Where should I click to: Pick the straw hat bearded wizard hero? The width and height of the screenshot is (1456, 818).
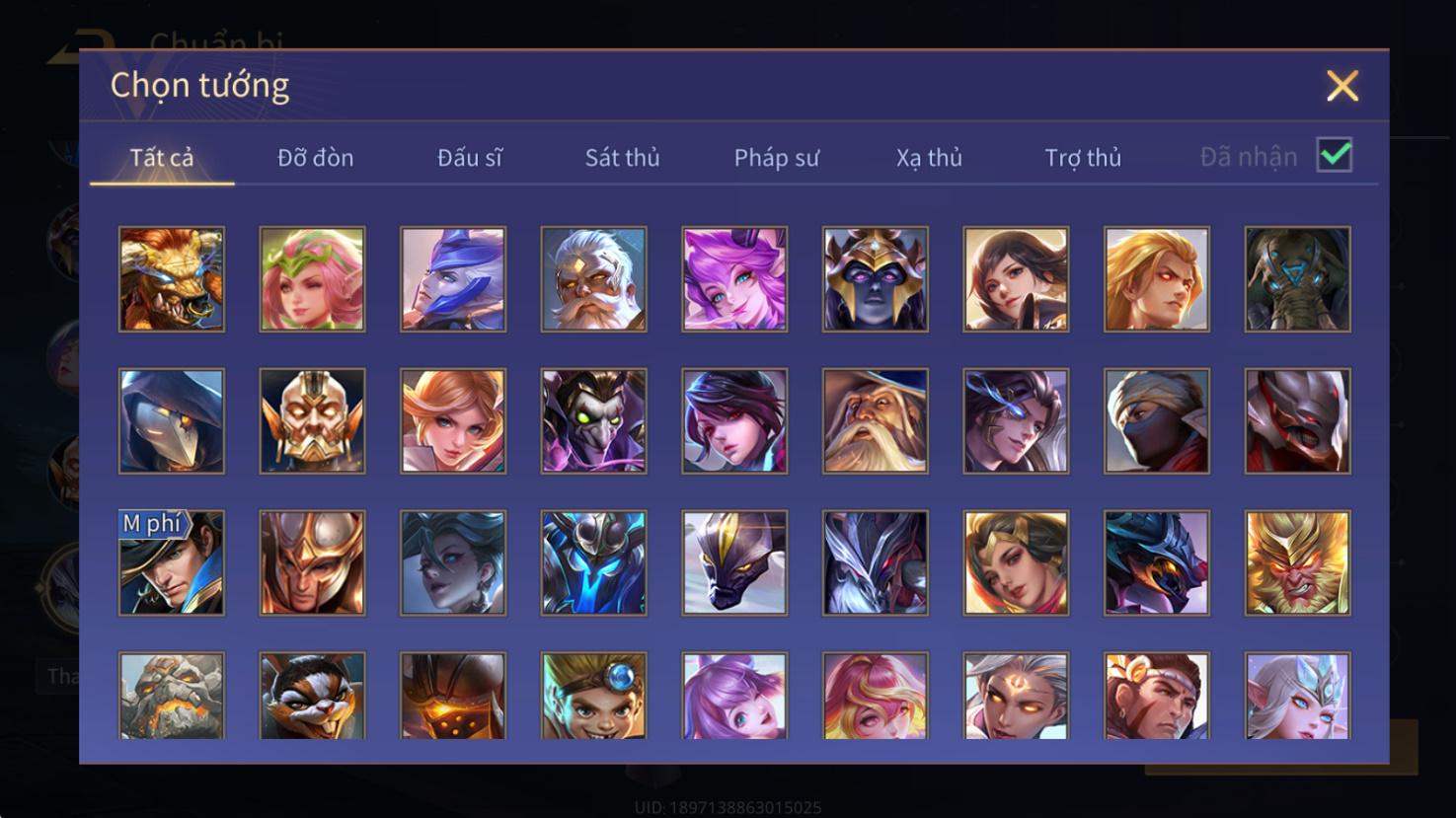point(875,421)
